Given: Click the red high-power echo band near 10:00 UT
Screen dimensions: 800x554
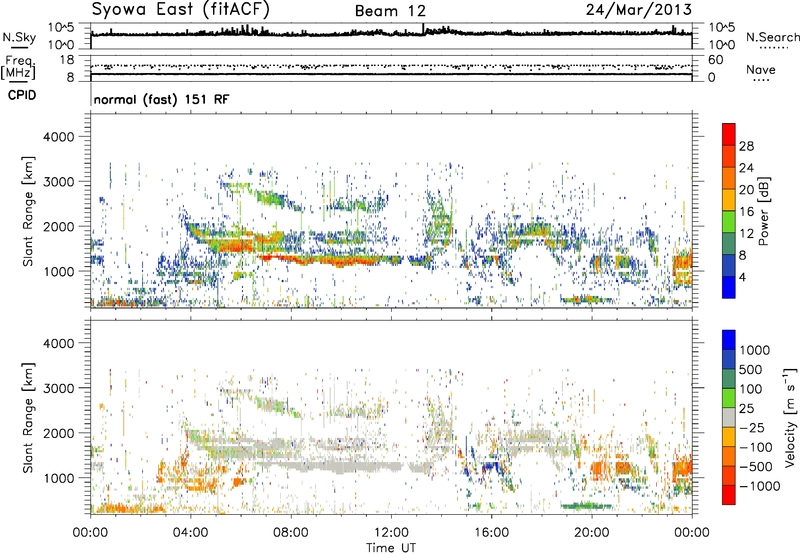Looking at the screenshot, I should point(337,260).
